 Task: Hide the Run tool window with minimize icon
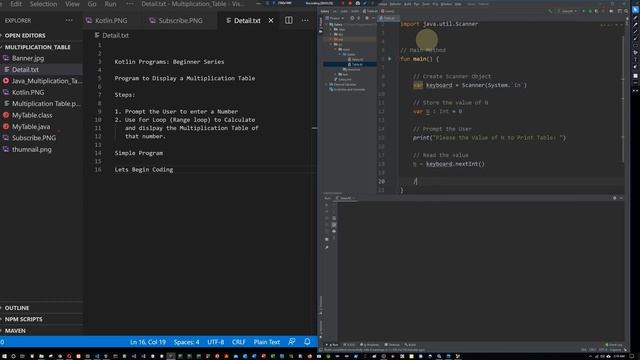pyautogui.click(x=621, y=198)
